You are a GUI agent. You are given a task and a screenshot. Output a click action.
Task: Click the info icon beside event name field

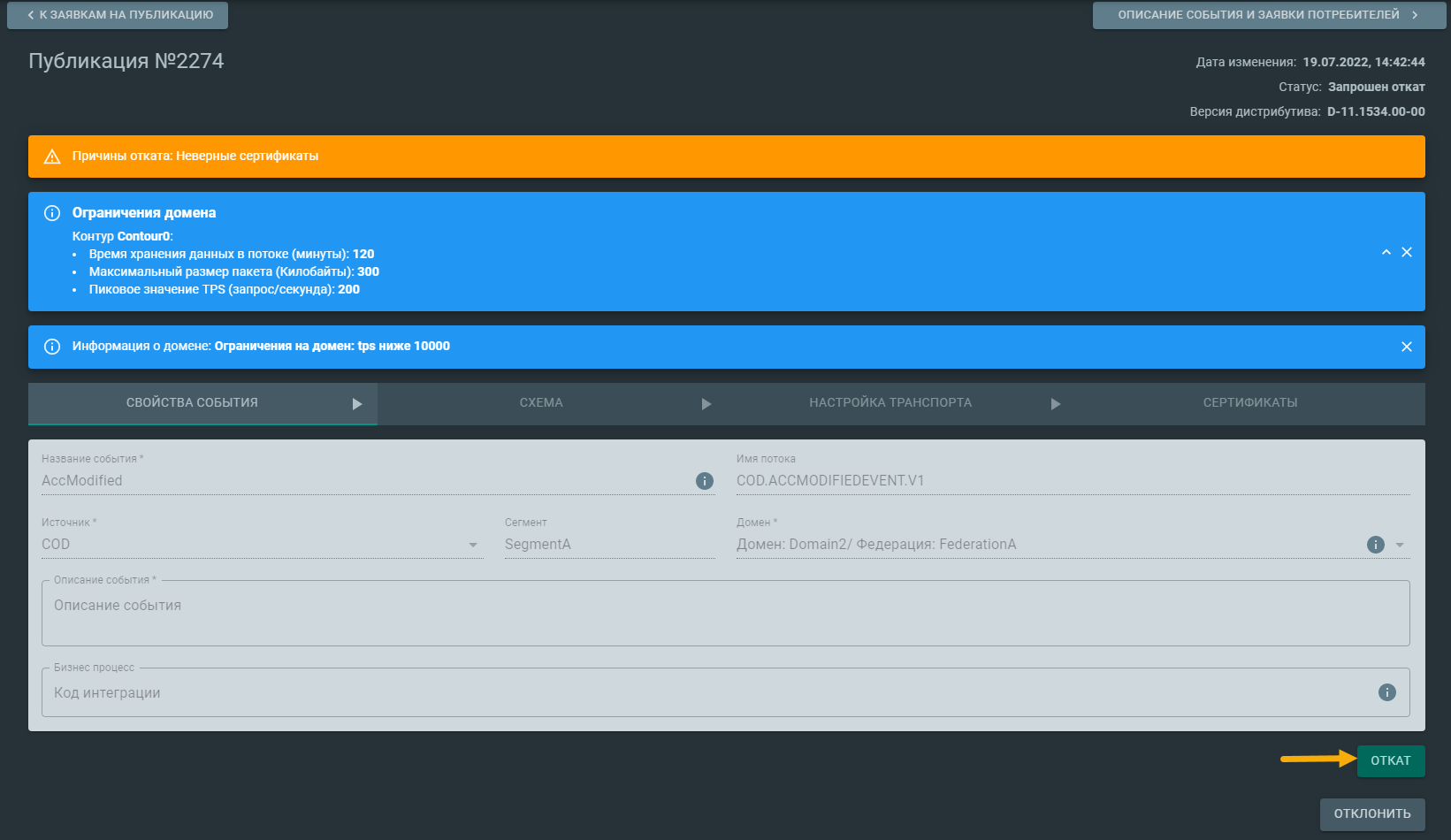pyautogui.click(x=704, y=481)
